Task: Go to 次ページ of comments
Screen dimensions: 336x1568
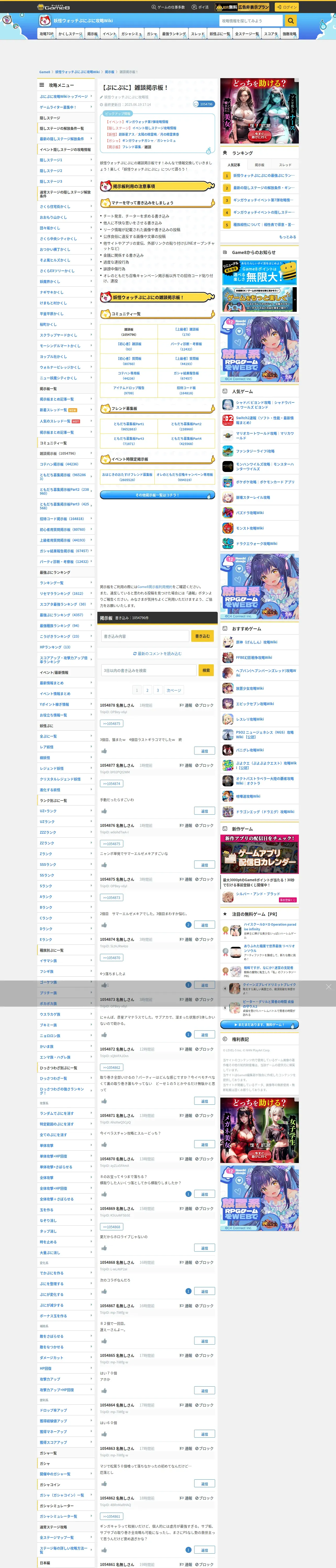Action: [174, 690]
